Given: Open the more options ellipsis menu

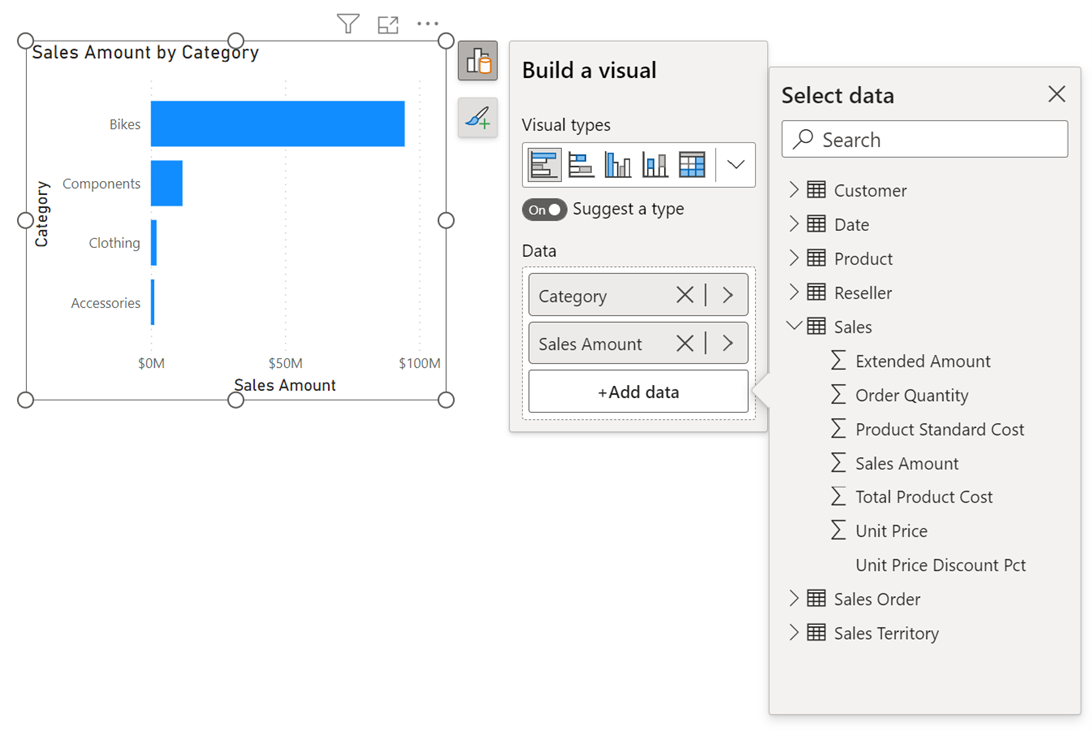Looking at the screenshot, I should click(428, 24).
